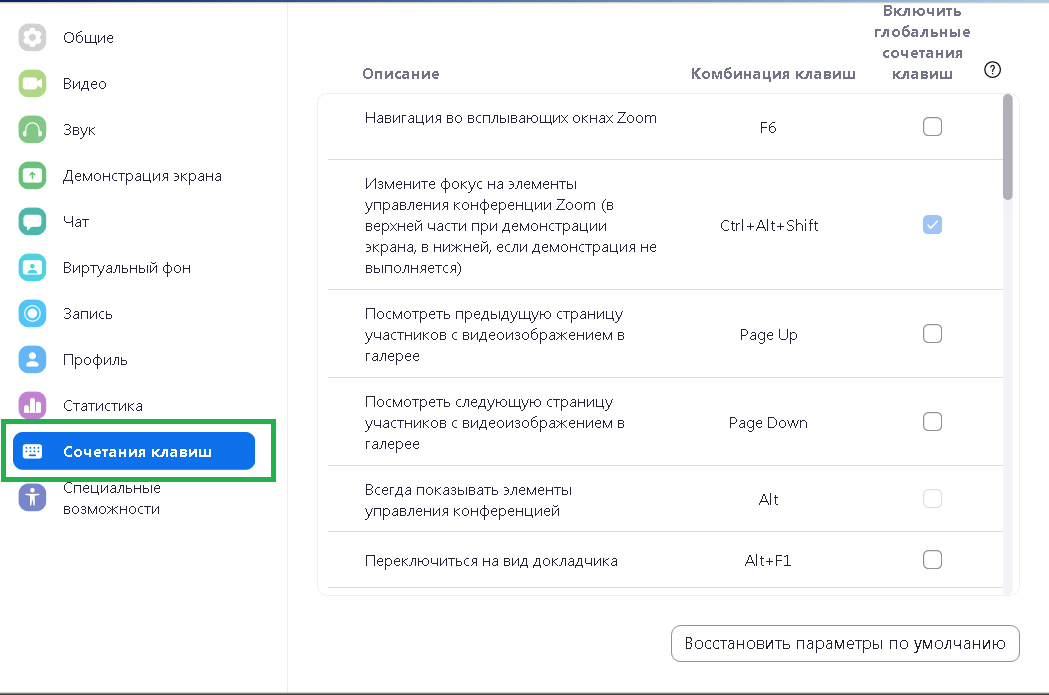Click the help question mark icon
Screen dimensions: 1049x695
coord(993,70)
